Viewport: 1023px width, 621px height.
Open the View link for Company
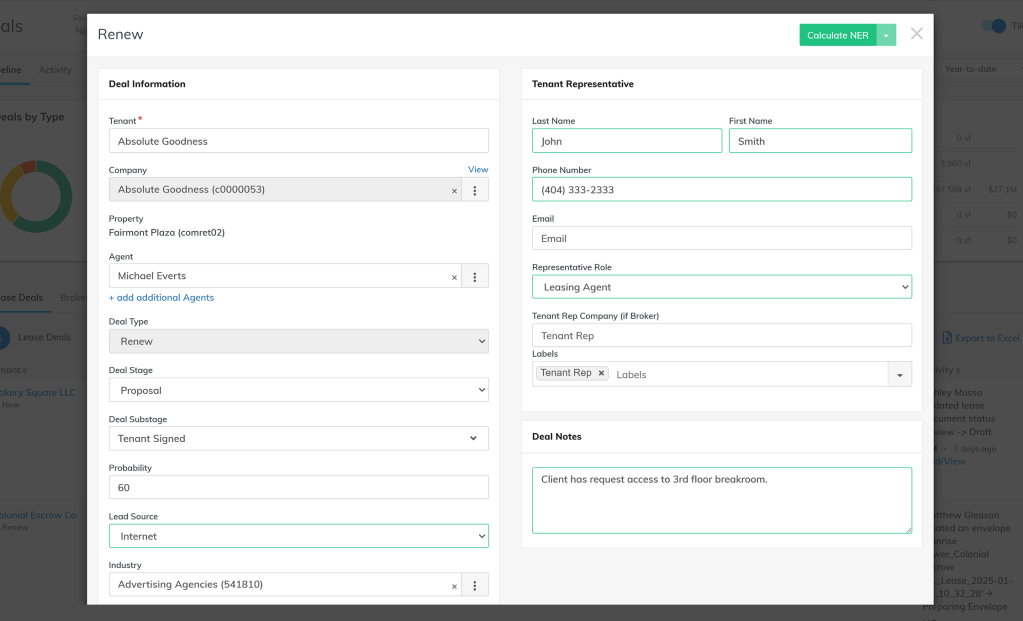click(478, 170)
